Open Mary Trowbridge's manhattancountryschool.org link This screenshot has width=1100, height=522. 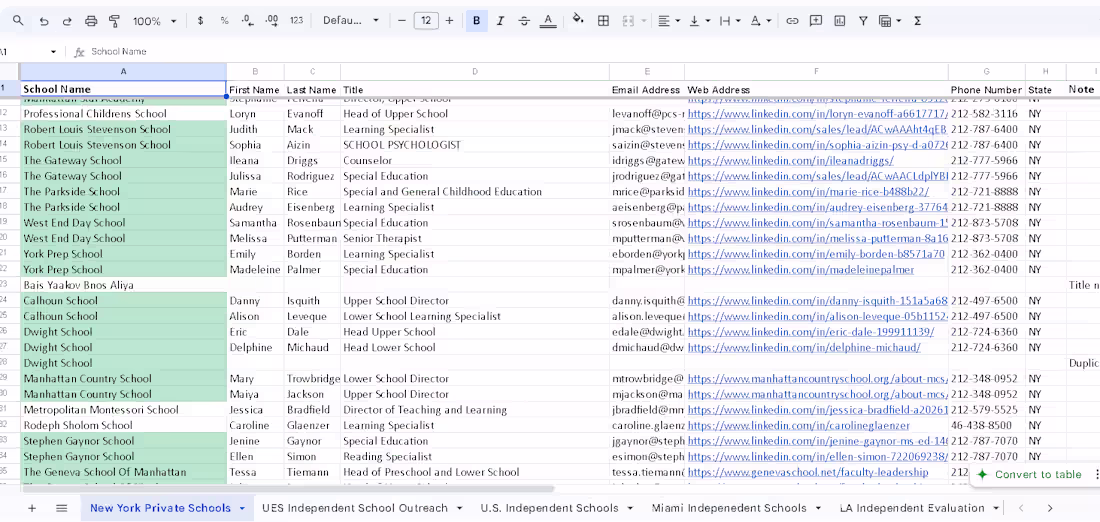coord(817,379)
